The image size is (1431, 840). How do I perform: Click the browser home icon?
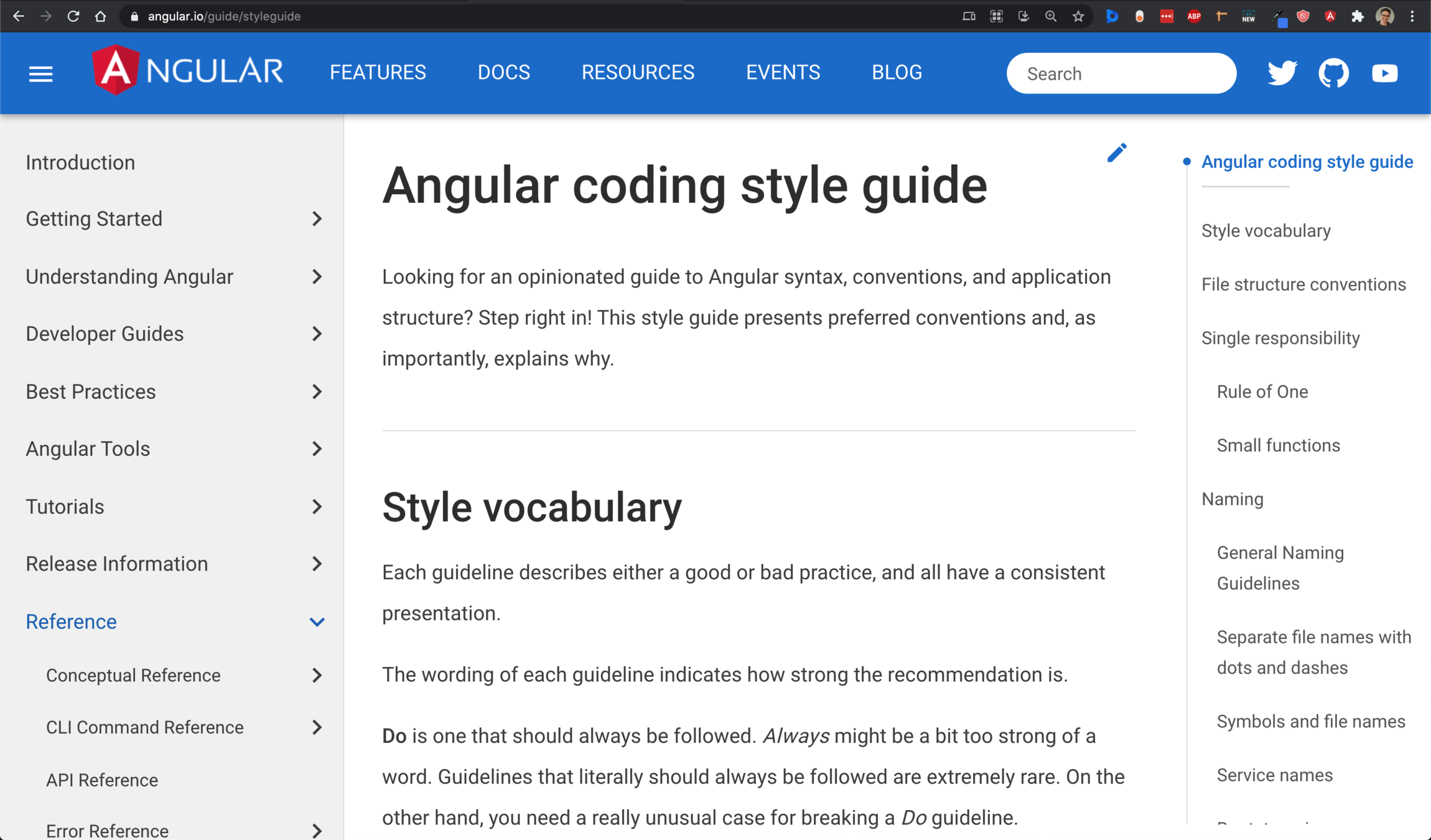100,17
